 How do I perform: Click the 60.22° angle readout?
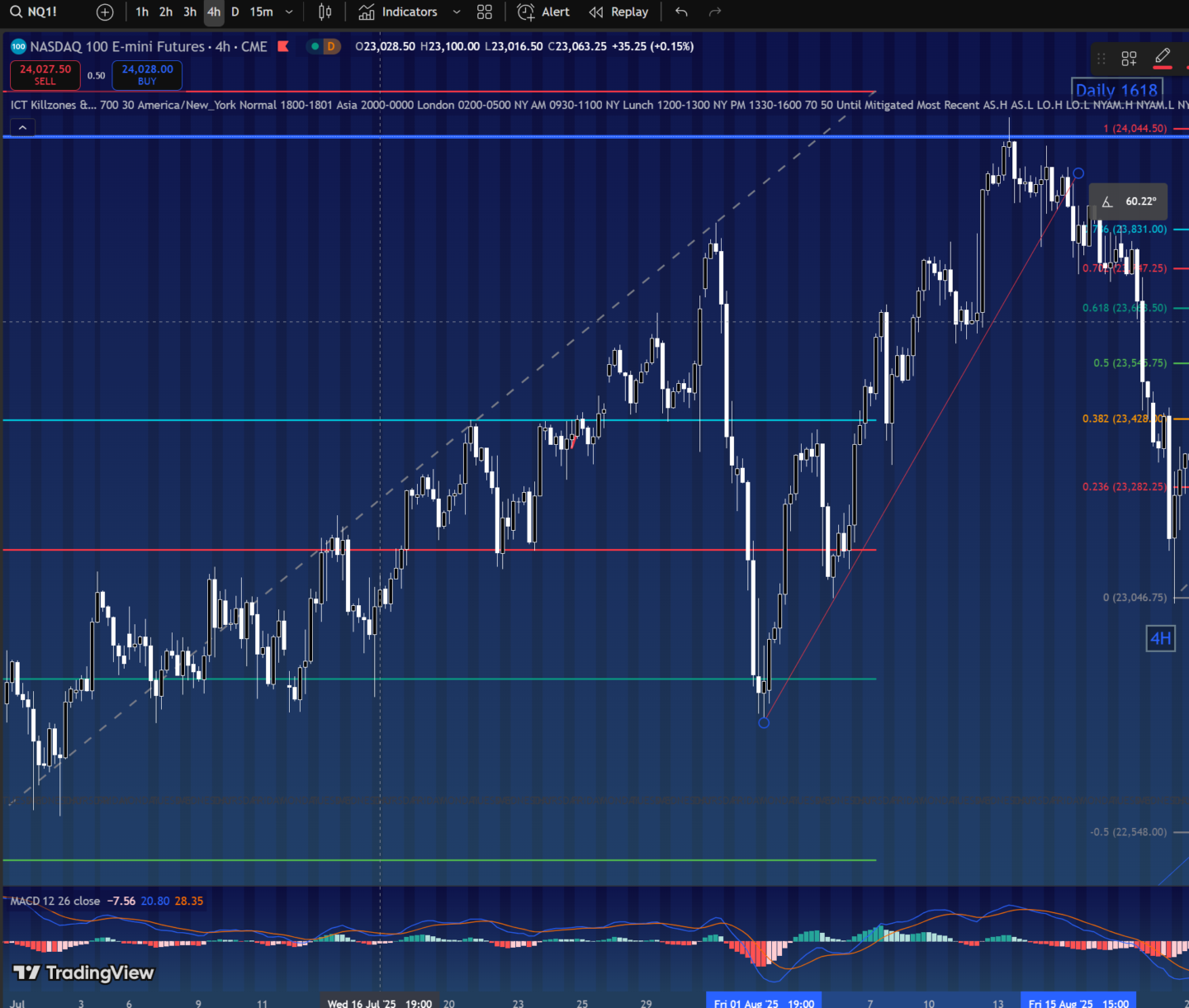[1141, 201]
